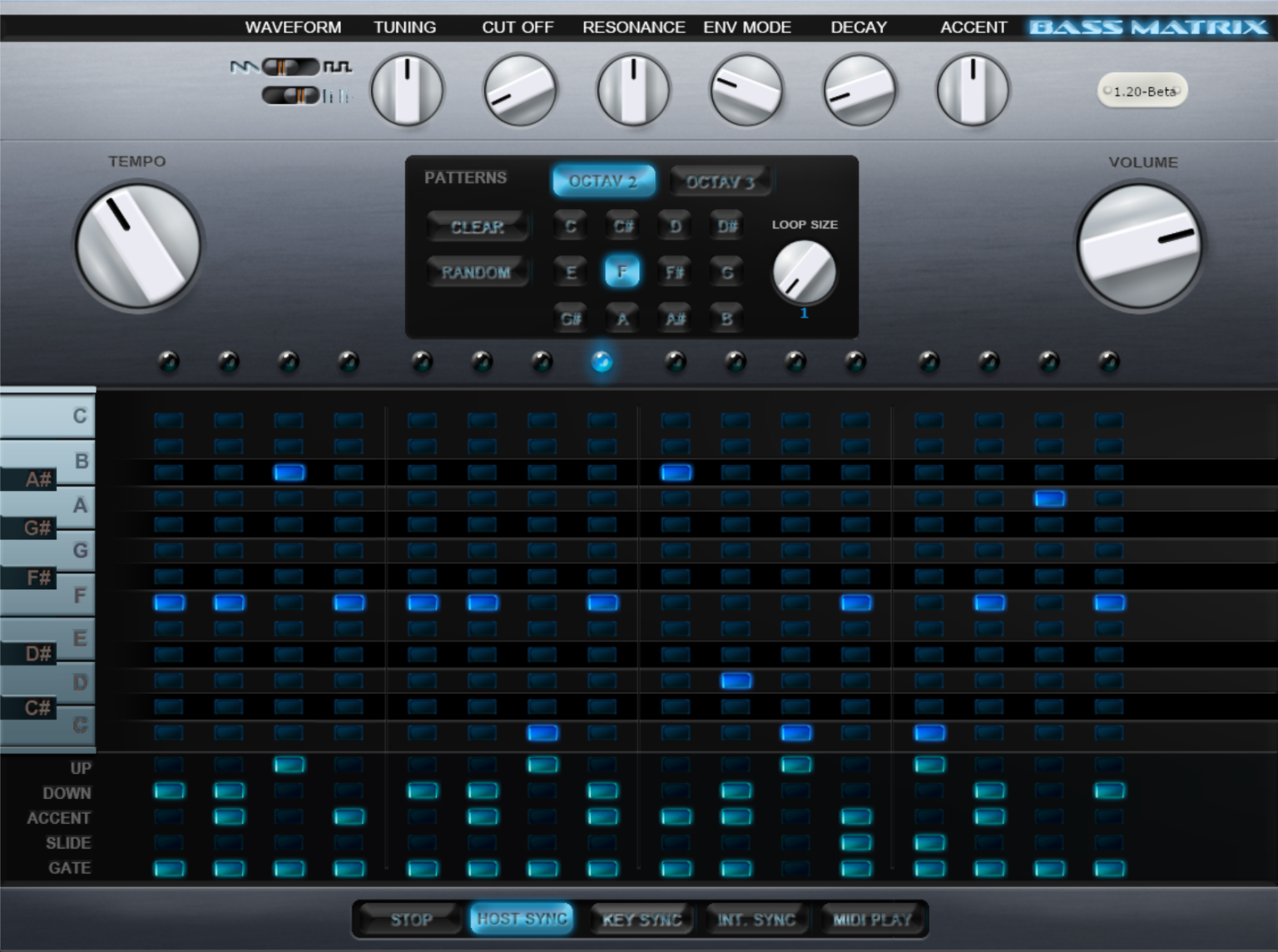
Task: Click the Resonance knob
Action: pos(633,90)
